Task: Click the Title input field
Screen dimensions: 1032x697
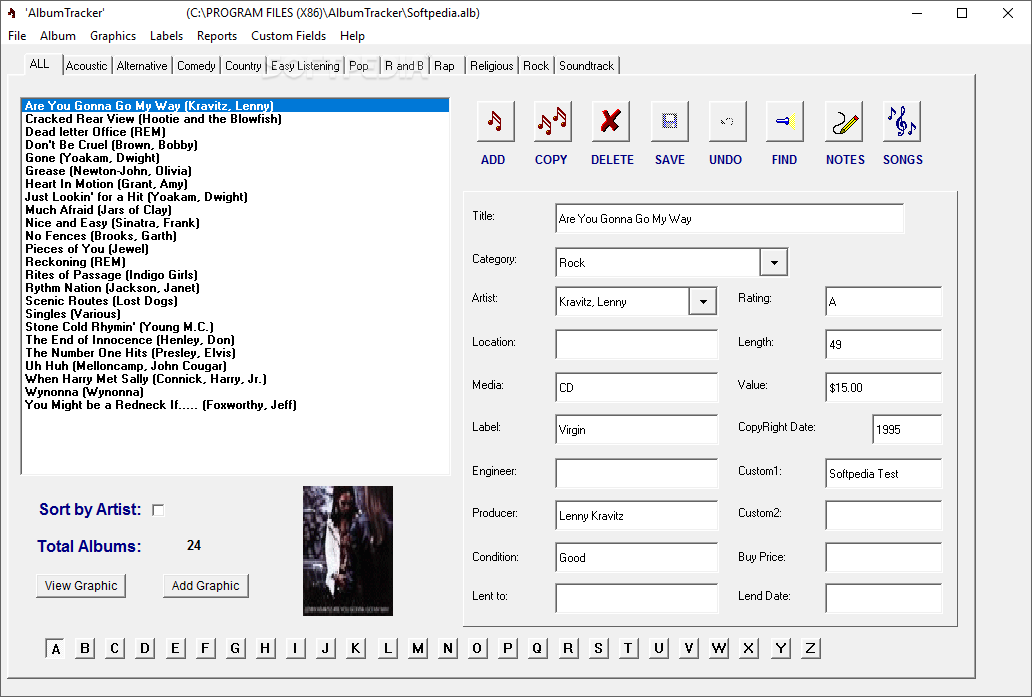Action: pyautogui.click(x=729, y=219)
